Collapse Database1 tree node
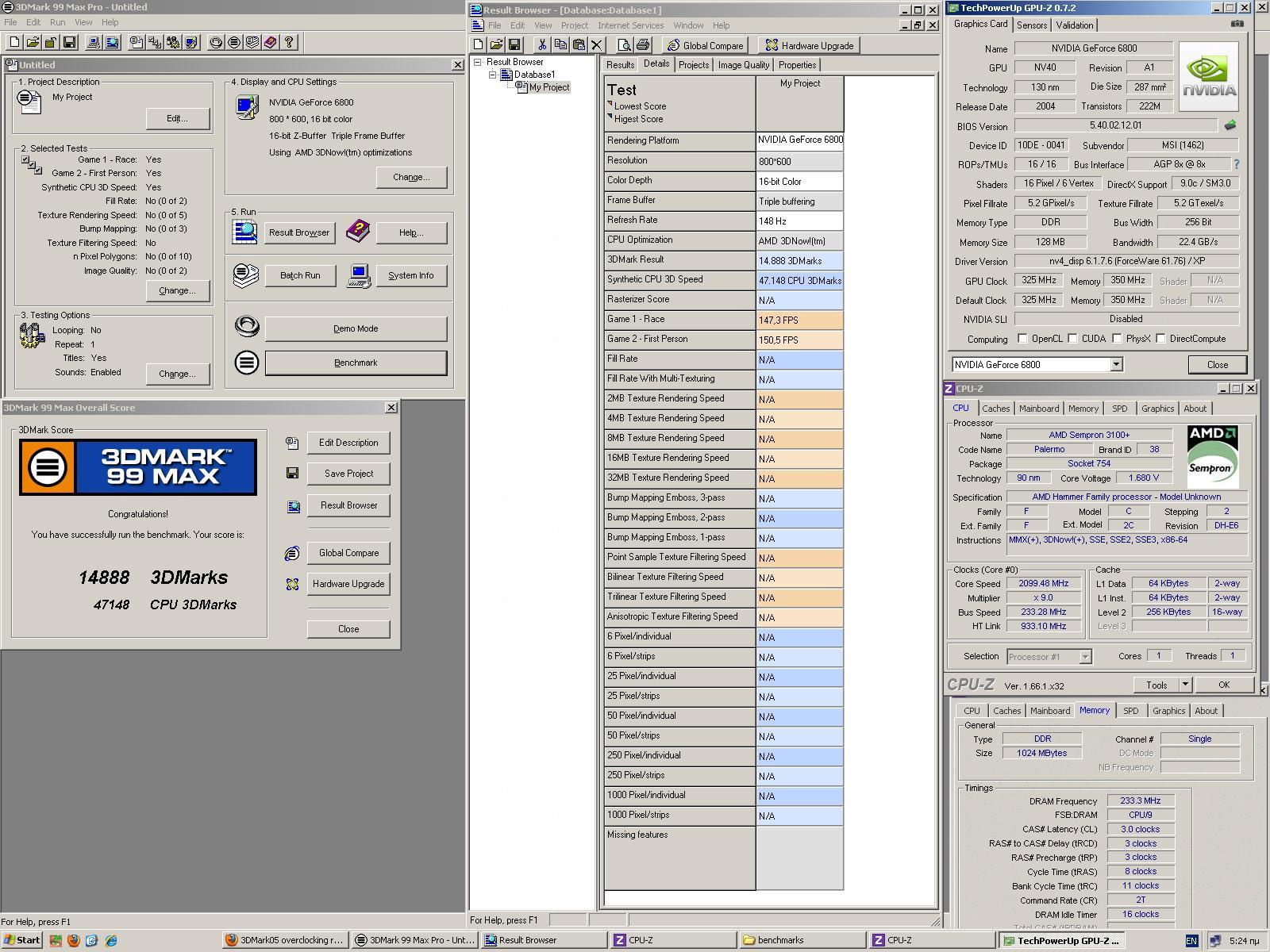The image size is (1270, 952). pos(492,75)
